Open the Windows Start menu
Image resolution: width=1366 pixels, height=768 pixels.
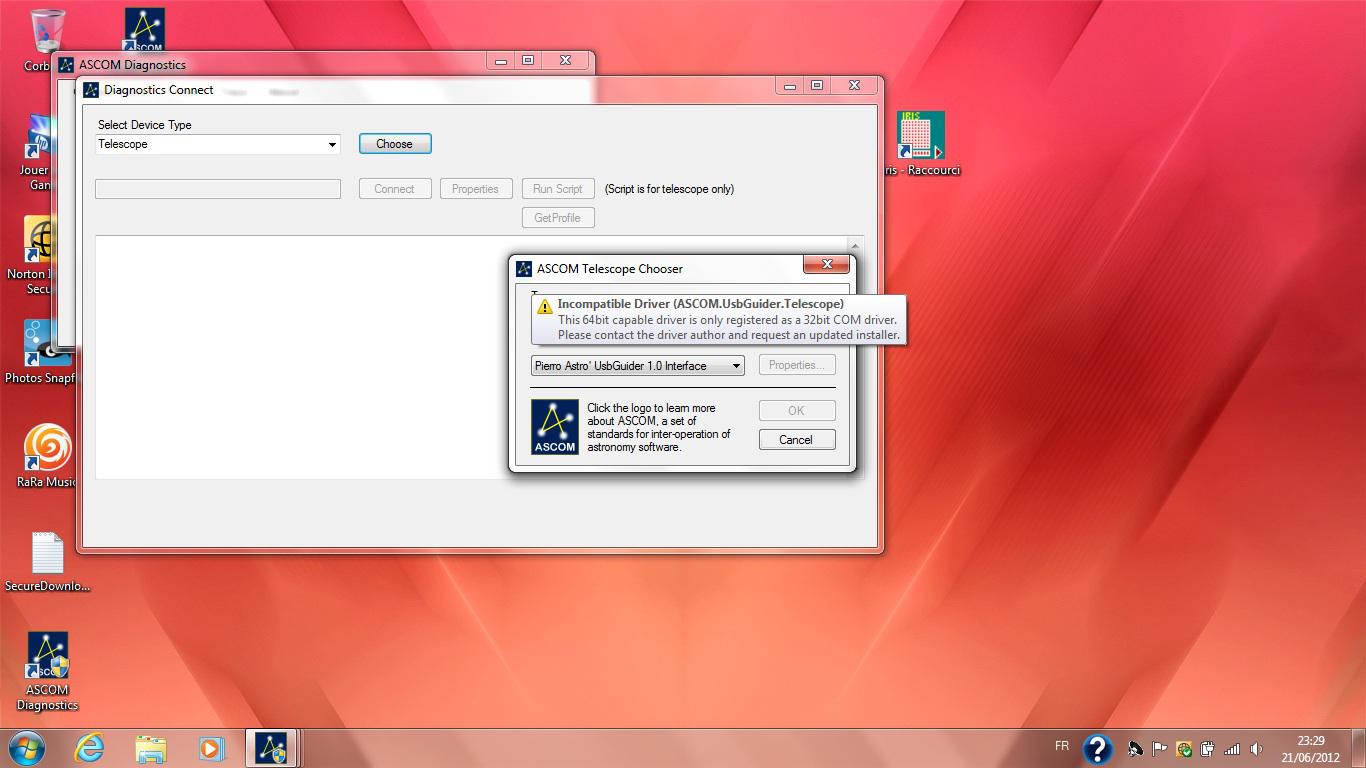pyautogui.click(x=27, y=748)
